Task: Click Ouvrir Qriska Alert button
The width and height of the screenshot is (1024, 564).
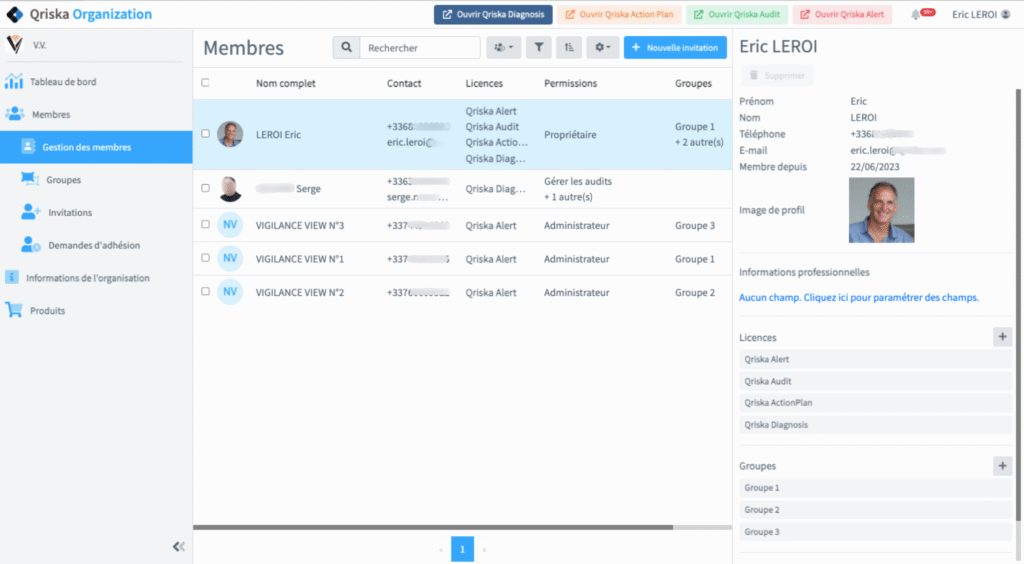Action: coord(842,14)
